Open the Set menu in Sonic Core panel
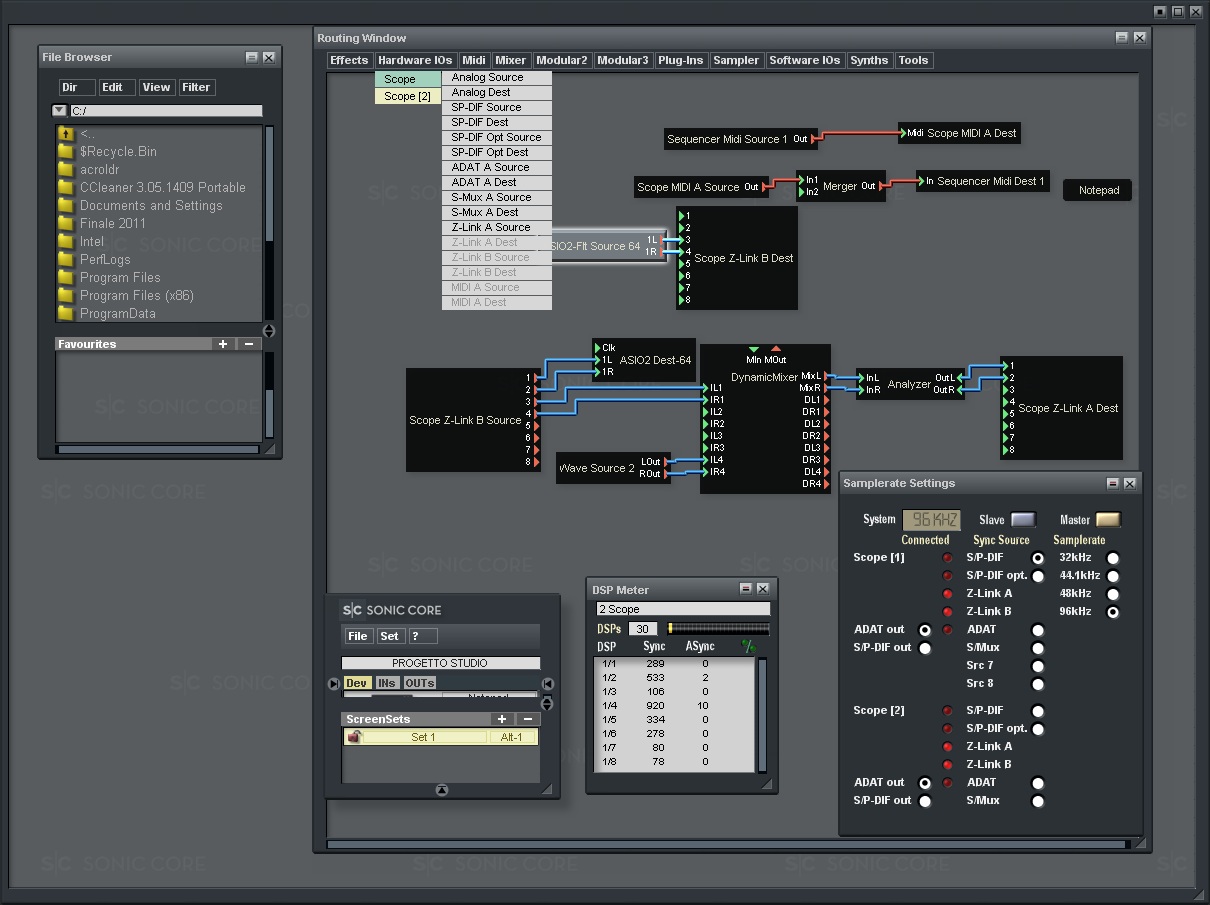 (390, 636)
